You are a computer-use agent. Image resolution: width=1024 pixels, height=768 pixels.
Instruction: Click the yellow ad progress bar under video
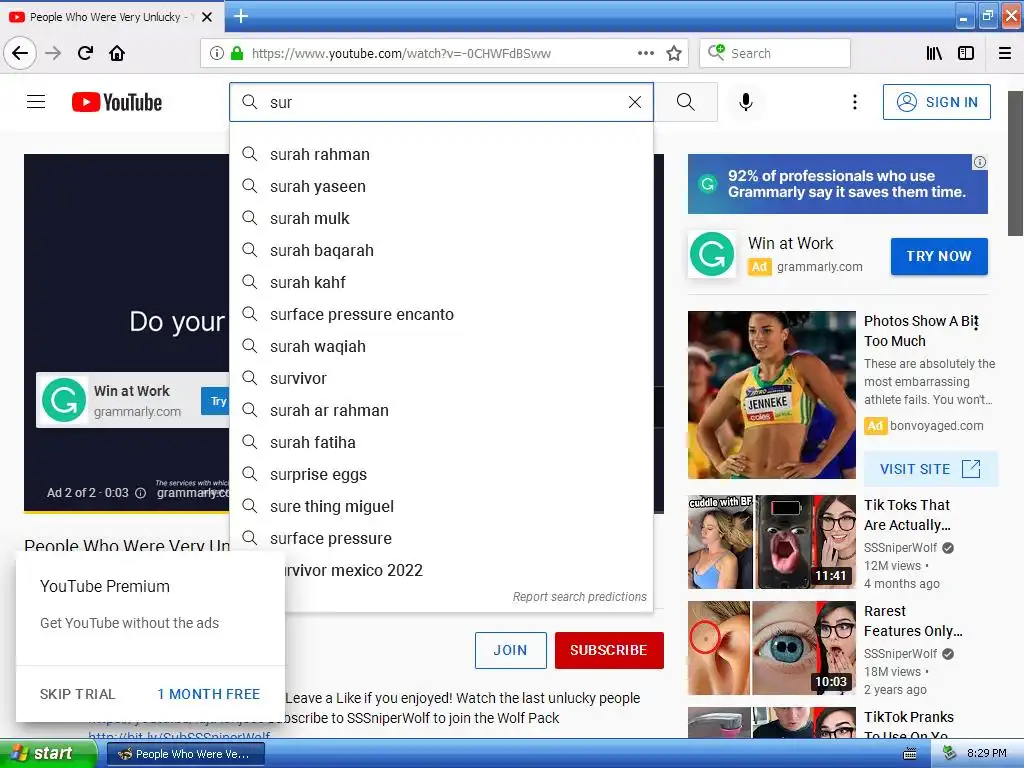(127, 512)
